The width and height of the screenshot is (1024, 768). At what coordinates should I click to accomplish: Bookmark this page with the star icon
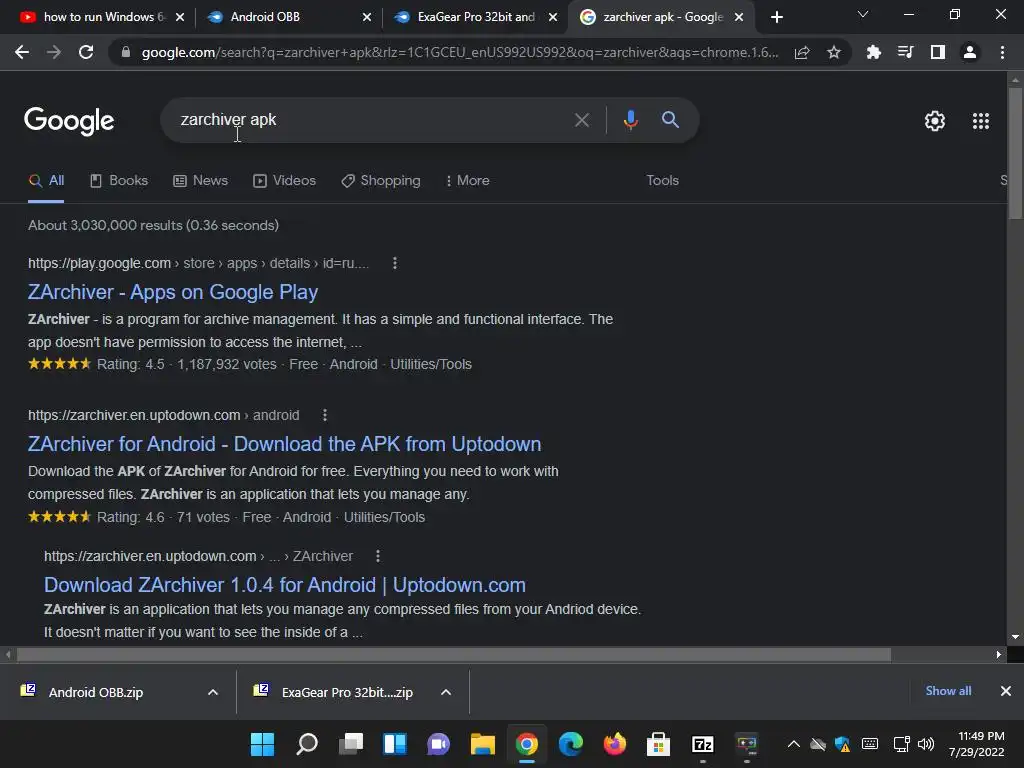[x=834, y=52]
